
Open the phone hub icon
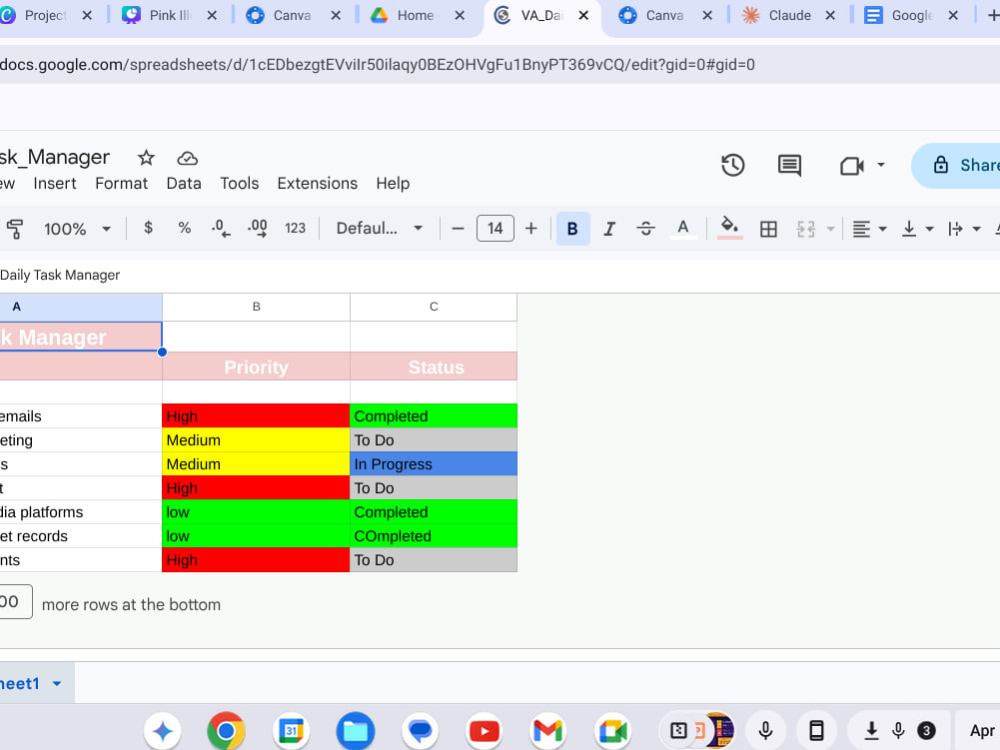click(x=816, y=731)
